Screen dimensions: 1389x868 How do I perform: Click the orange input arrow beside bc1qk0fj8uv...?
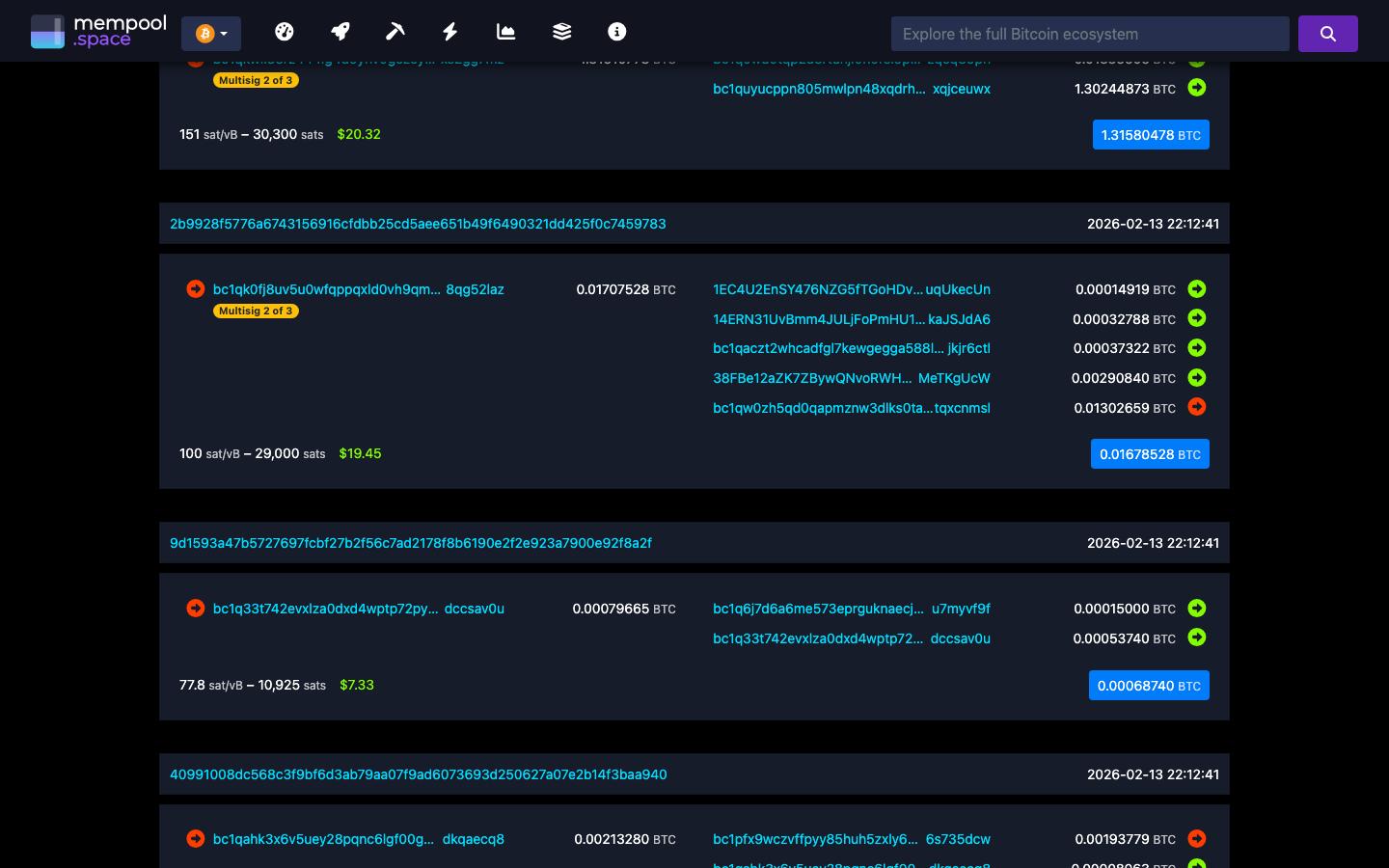click(x=195, y=288)
